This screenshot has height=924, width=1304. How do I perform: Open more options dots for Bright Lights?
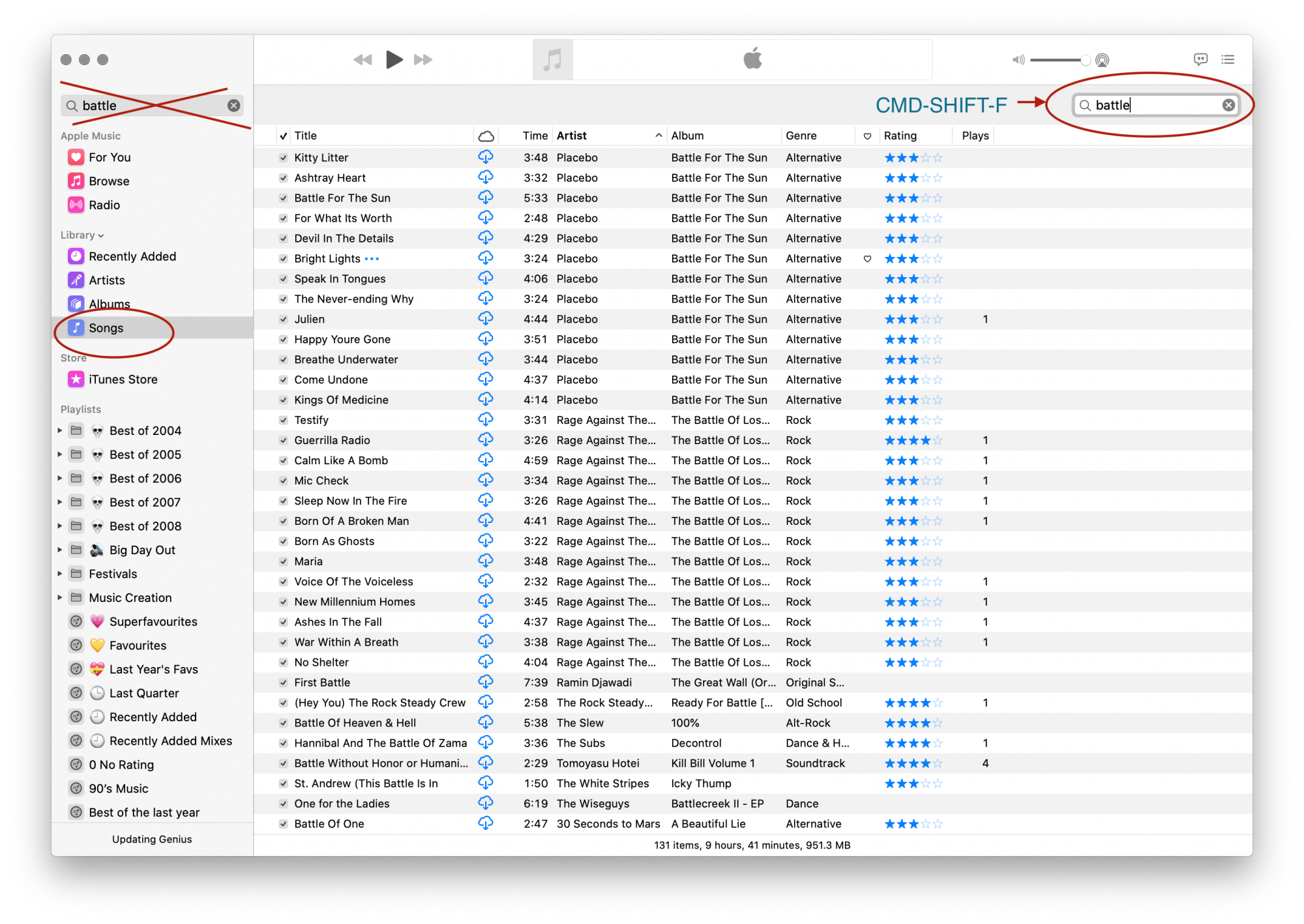(x=372, y=259)
